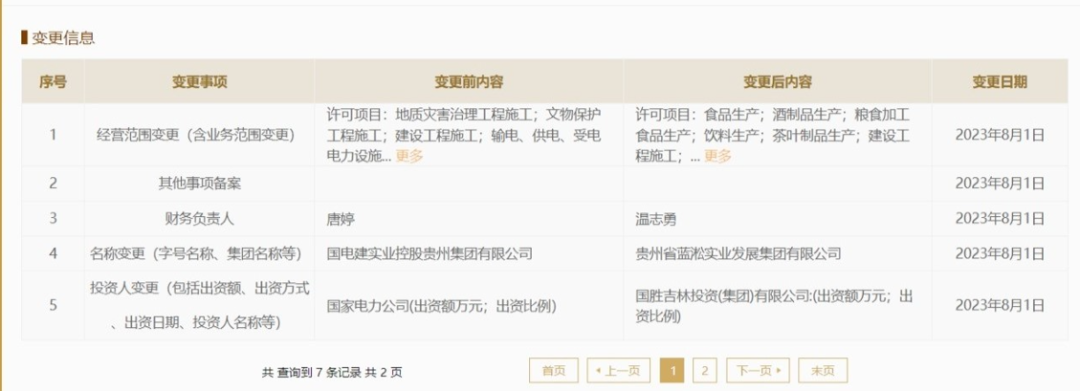1080x391 pixels.
Task: Select the 投资人变更 row entry
Action: tap(199, 305)
